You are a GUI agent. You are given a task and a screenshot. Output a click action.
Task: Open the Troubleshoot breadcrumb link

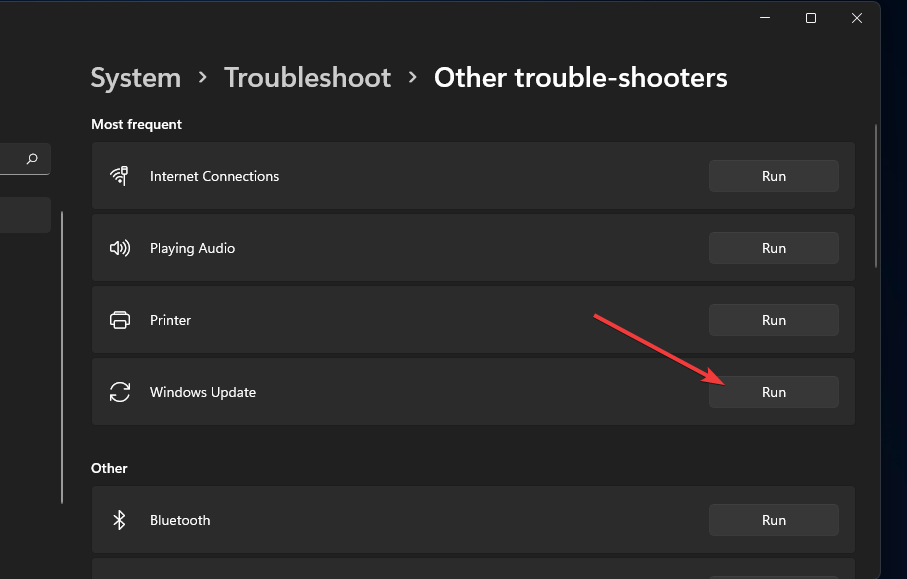pos(307,77)
